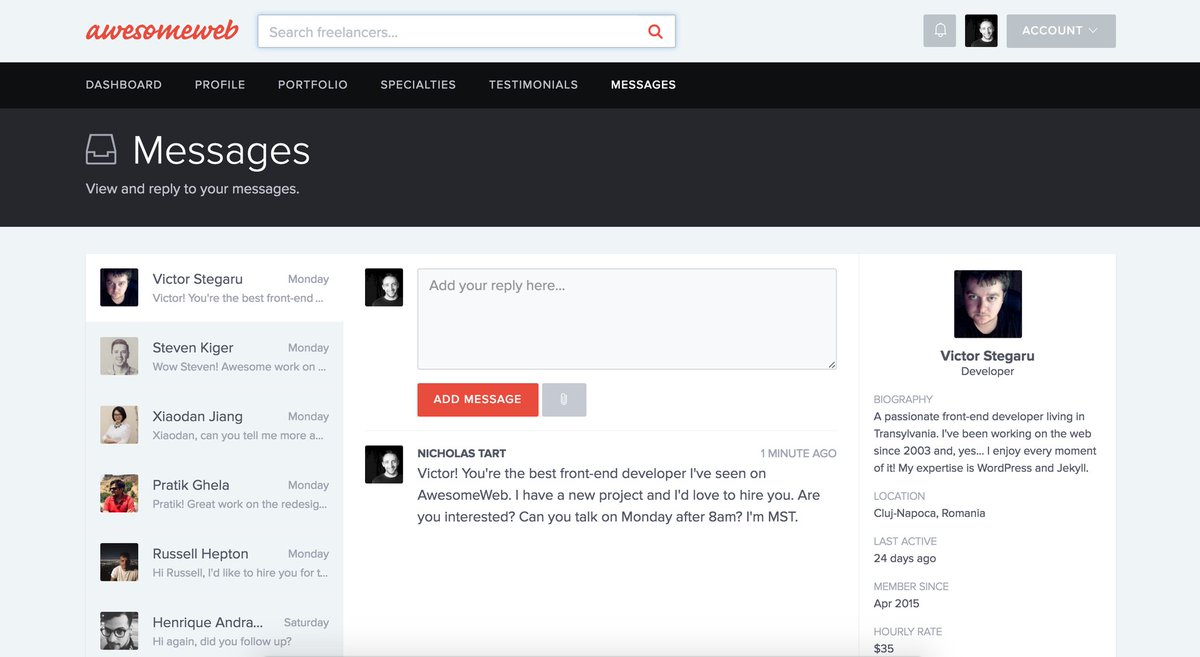Viewport: 1200px width, 657px height.
Task: Open the SPECIALTIES page
Action: click(418, 84)
